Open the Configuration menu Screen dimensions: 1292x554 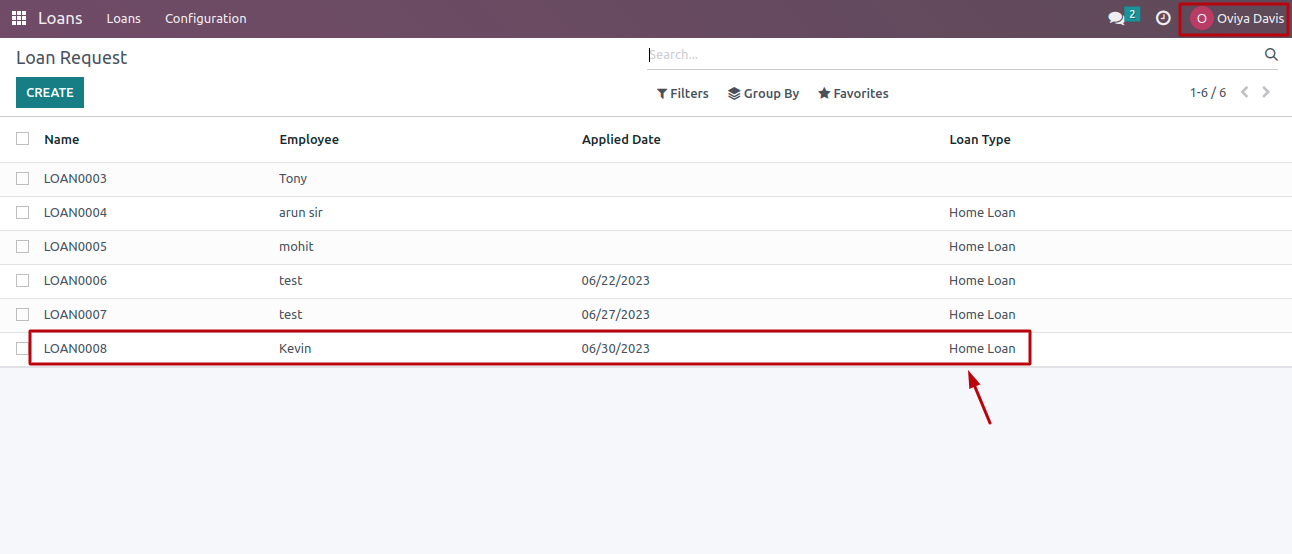tap(205, 18)
